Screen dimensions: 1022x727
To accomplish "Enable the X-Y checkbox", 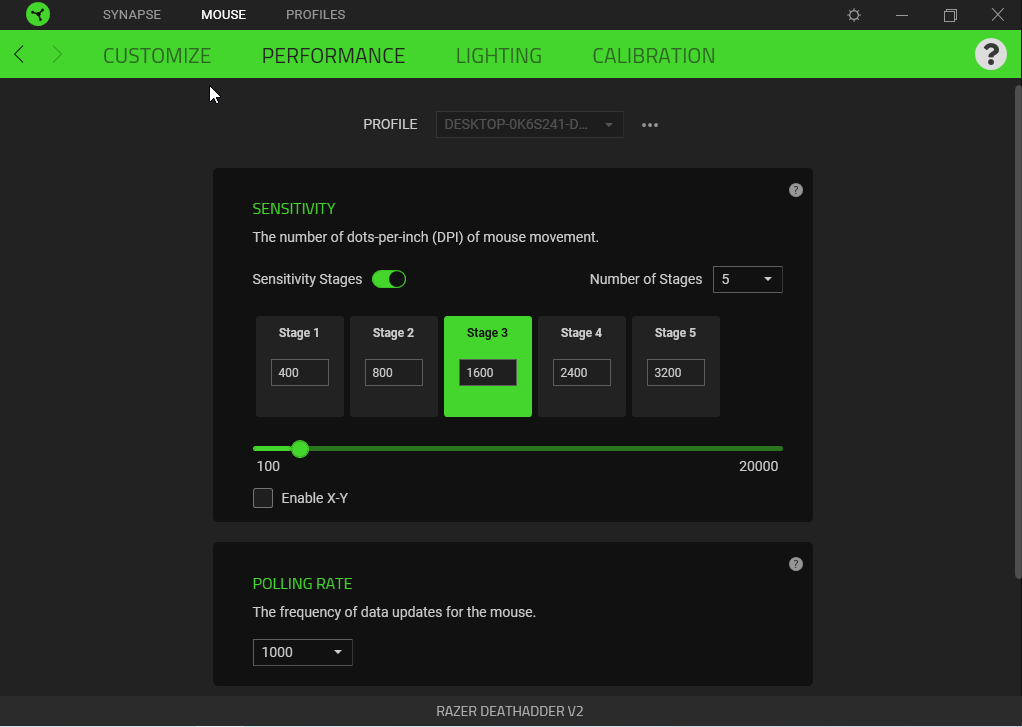I will point(263,498).
